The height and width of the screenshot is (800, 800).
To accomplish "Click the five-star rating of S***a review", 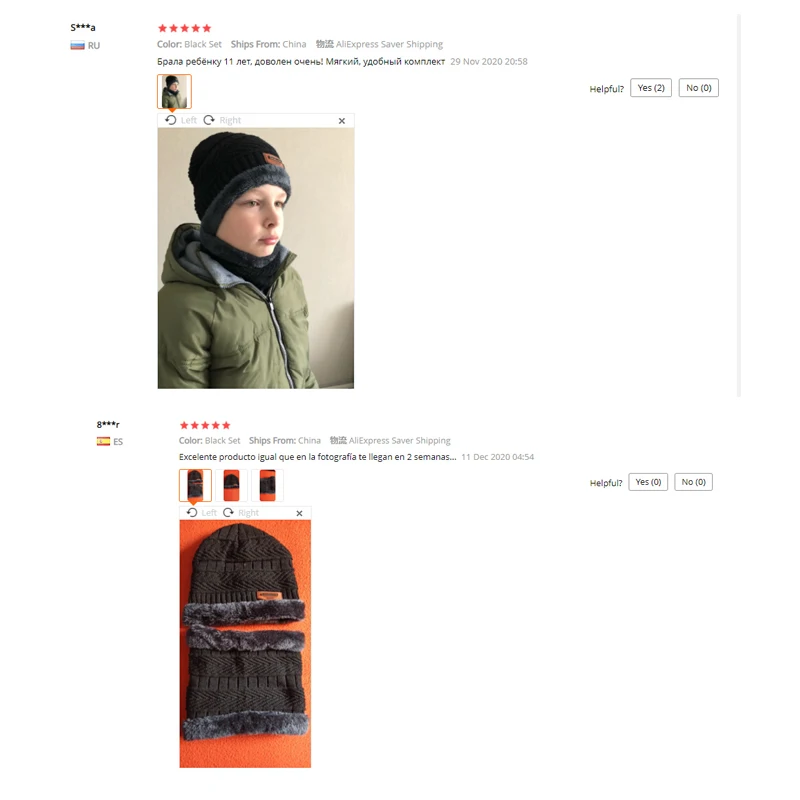I will [184, 28].
